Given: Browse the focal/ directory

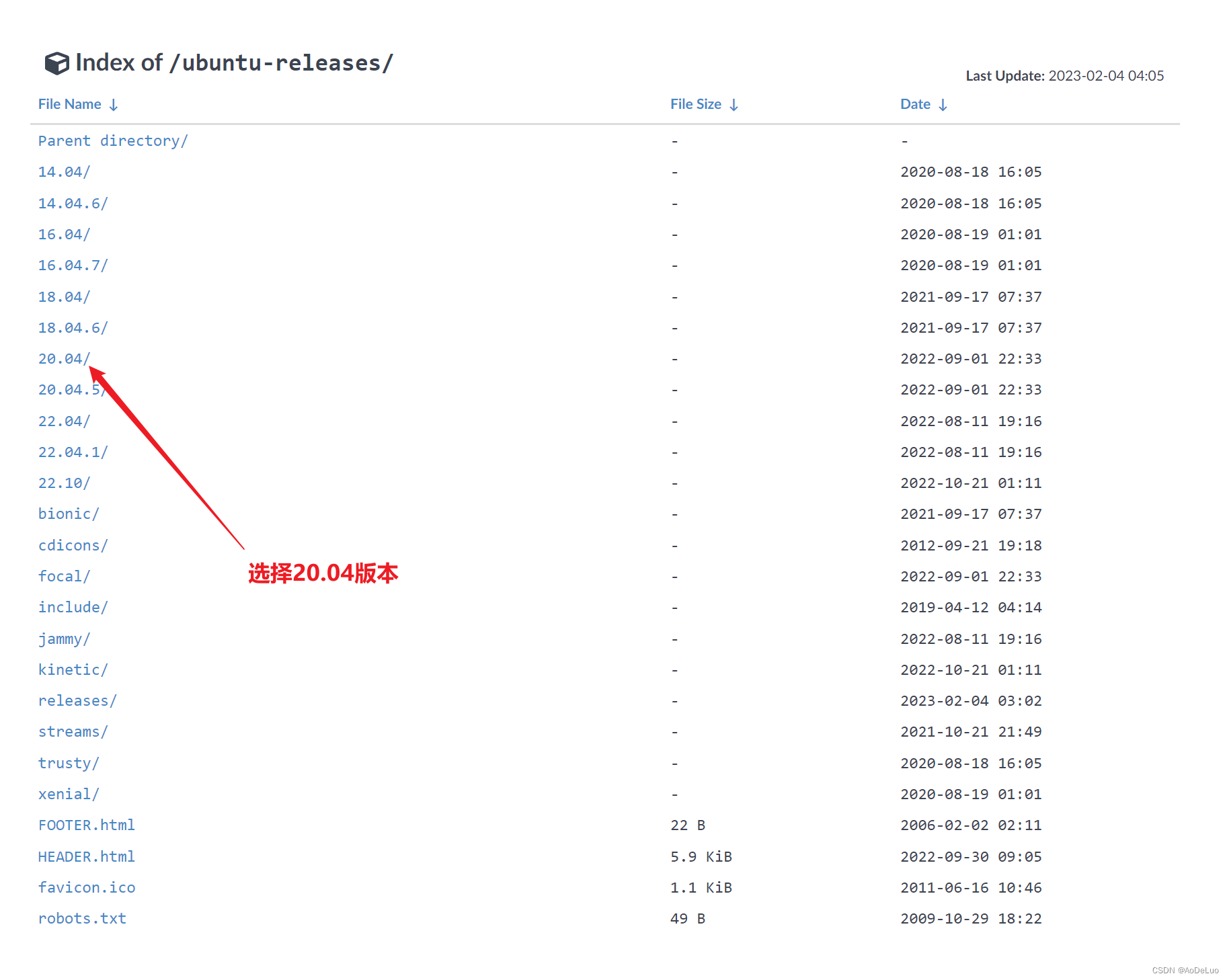Looking at the screenshot, I should (64, 577).
